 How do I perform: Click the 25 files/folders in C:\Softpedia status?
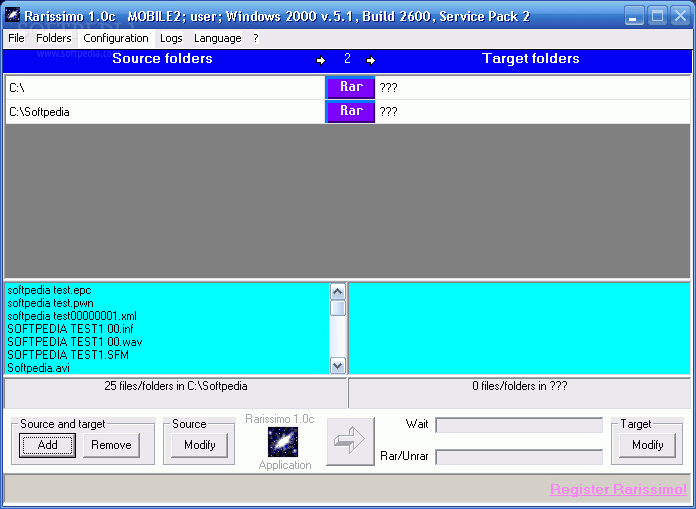pyautogui.click(x=176, y=386)
